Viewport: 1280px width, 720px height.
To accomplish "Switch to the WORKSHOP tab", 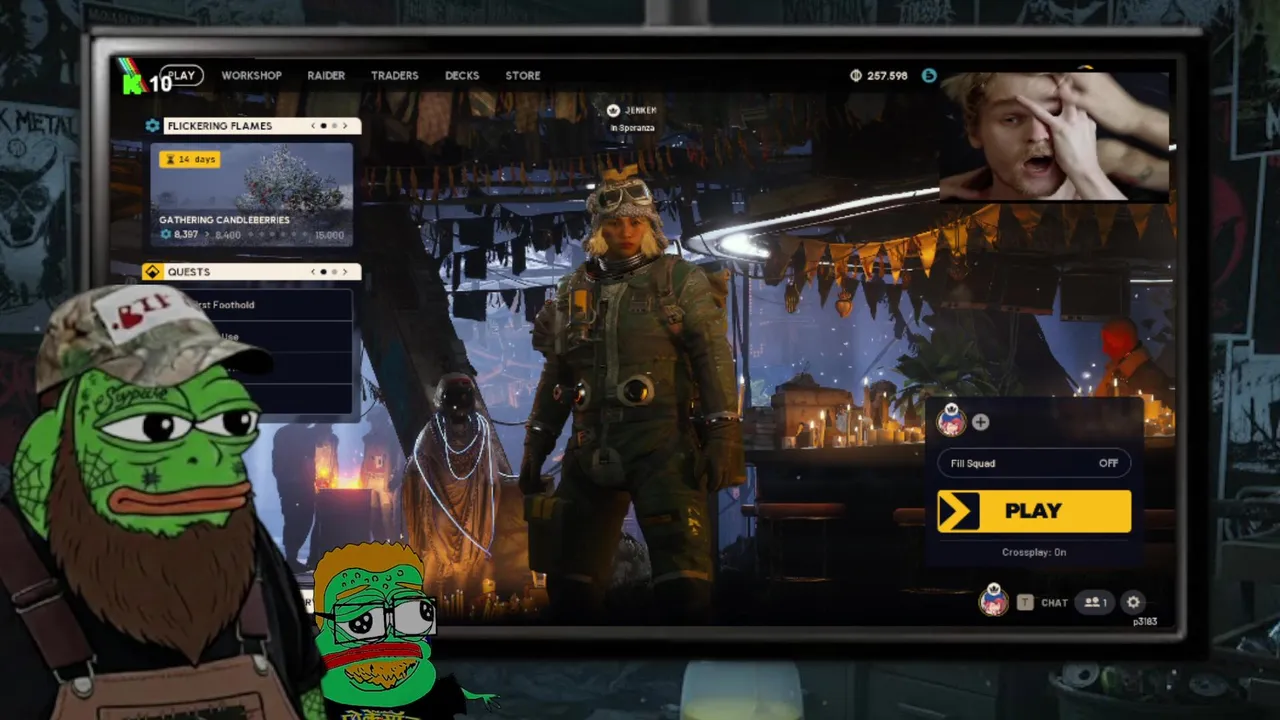I will pos(251,75).
